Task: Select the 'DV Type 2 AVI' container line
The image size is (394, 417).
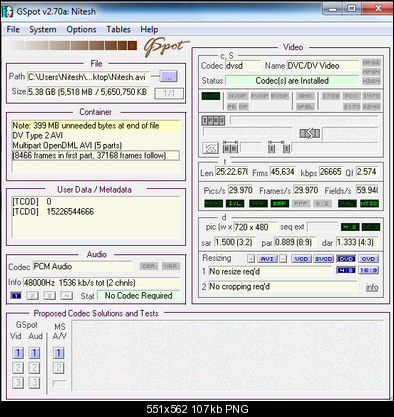Action: [96, 135]
